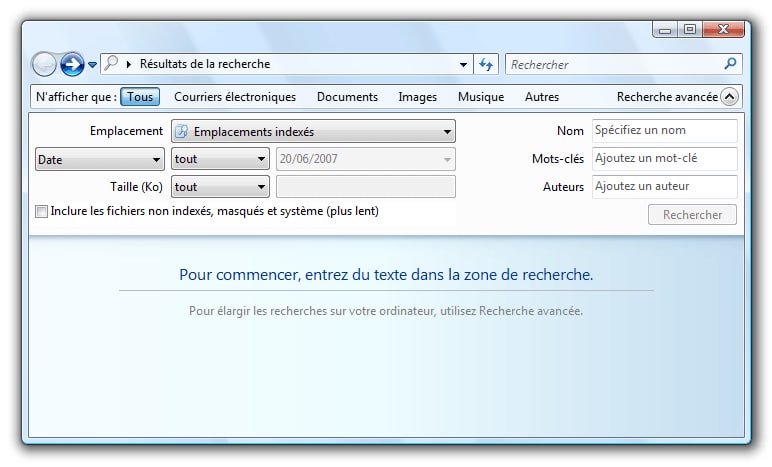Filter results to Images

pyautogui.click(x=417, y=97)
